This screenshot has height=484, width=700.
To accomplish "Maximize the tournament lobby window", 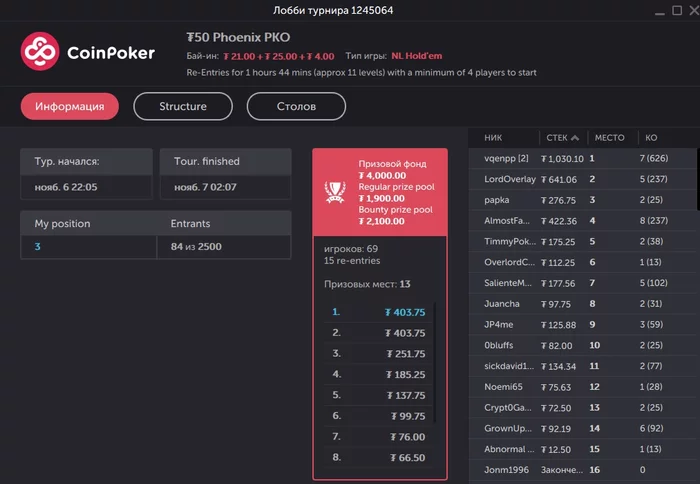I will (x=661, y=10).
